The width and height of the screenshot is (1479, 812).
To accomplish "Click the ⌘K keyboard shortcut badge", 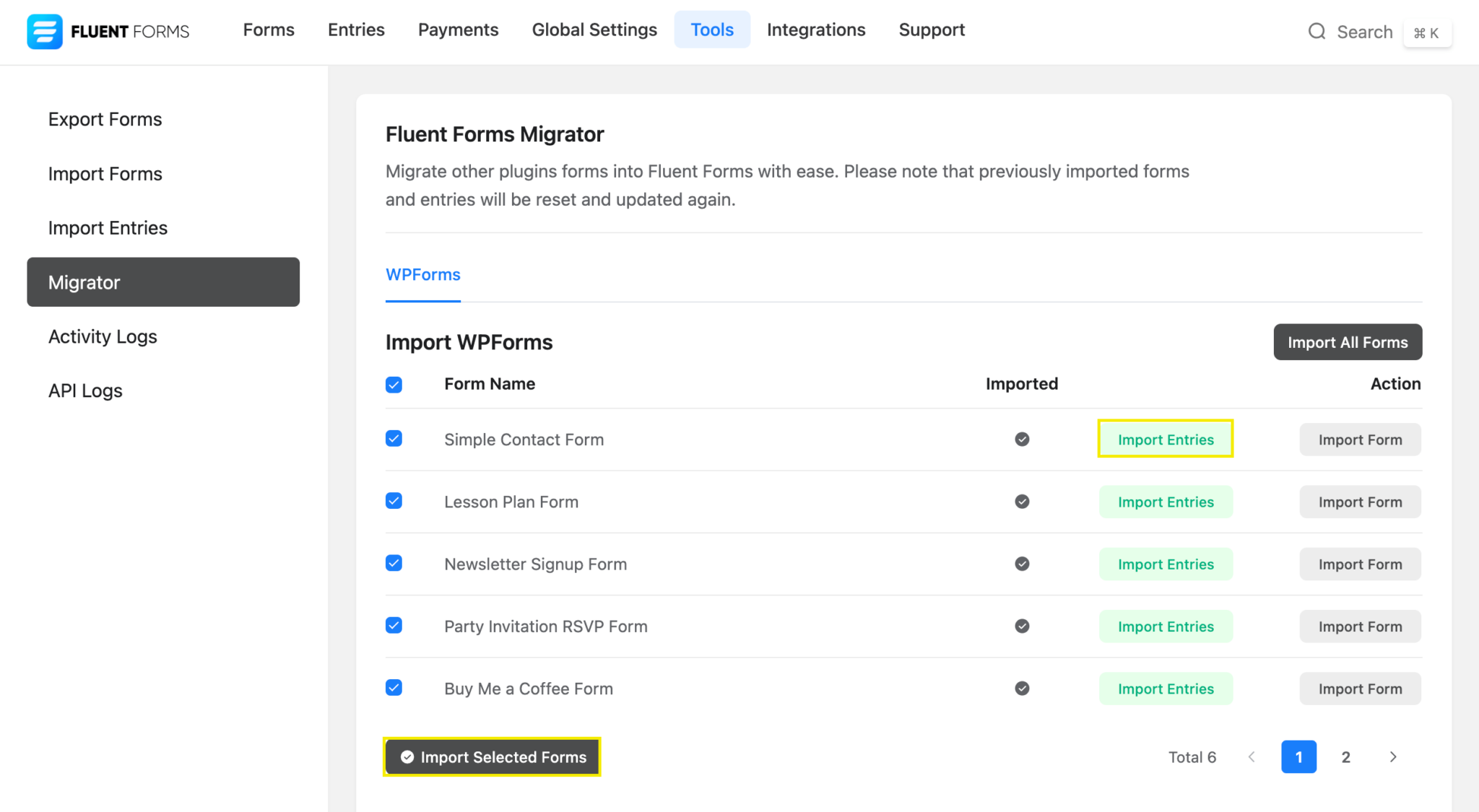I will click(1427, 32).
